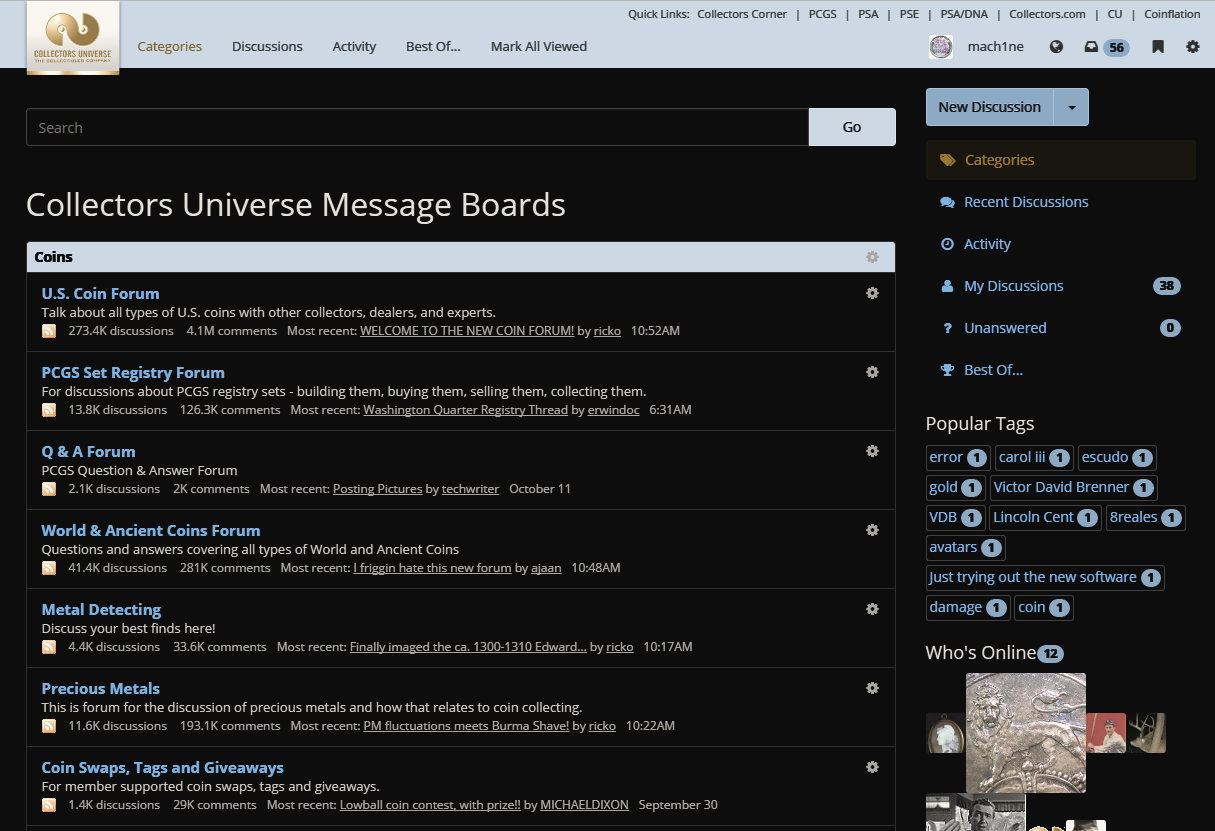Open 'Posting Pictures' recent thread
Viewport: 1215px width, 831px height.
[x=378, y=489]
